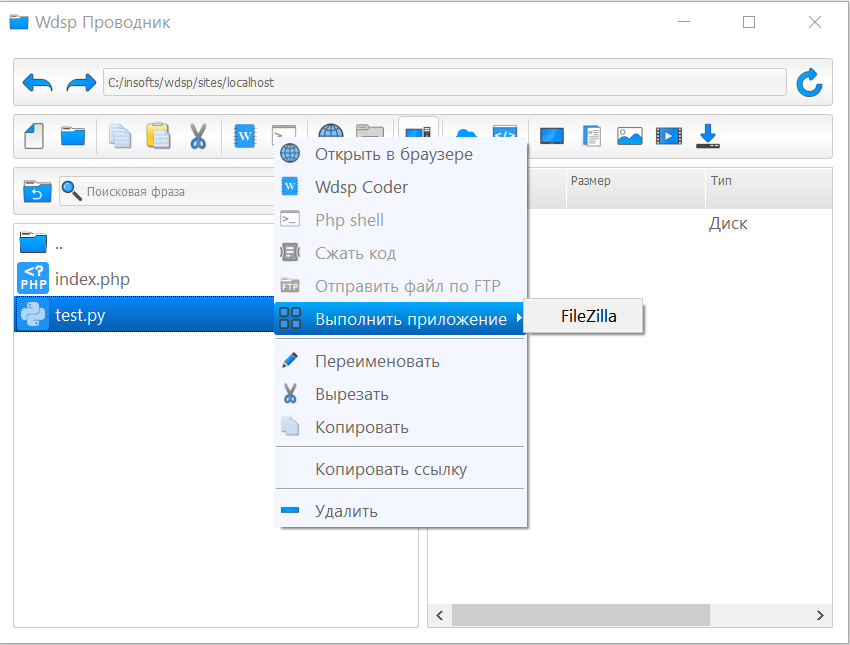
Task: Click the monitor screen toolbar icon
Action: (552, 136)
